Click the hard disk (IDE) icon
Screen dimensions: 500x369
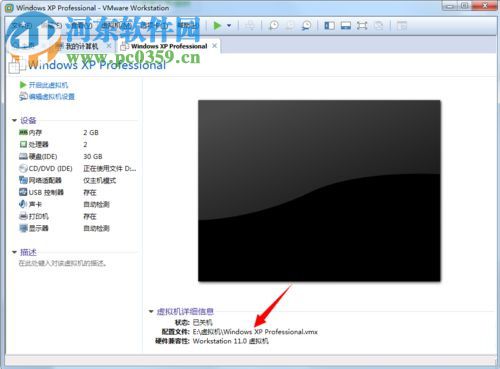tap(23, 156)
